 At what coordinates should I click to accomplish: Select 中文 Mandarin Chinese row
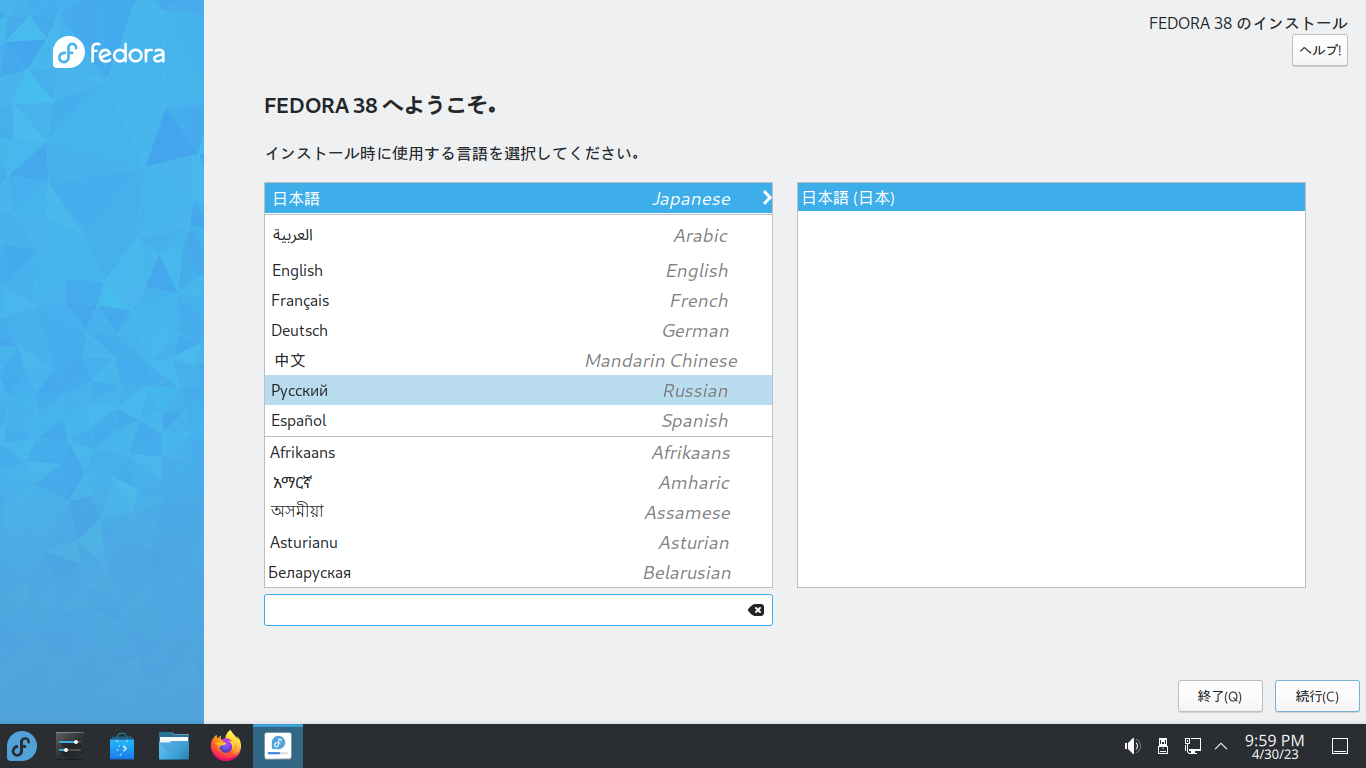(518, 361)
